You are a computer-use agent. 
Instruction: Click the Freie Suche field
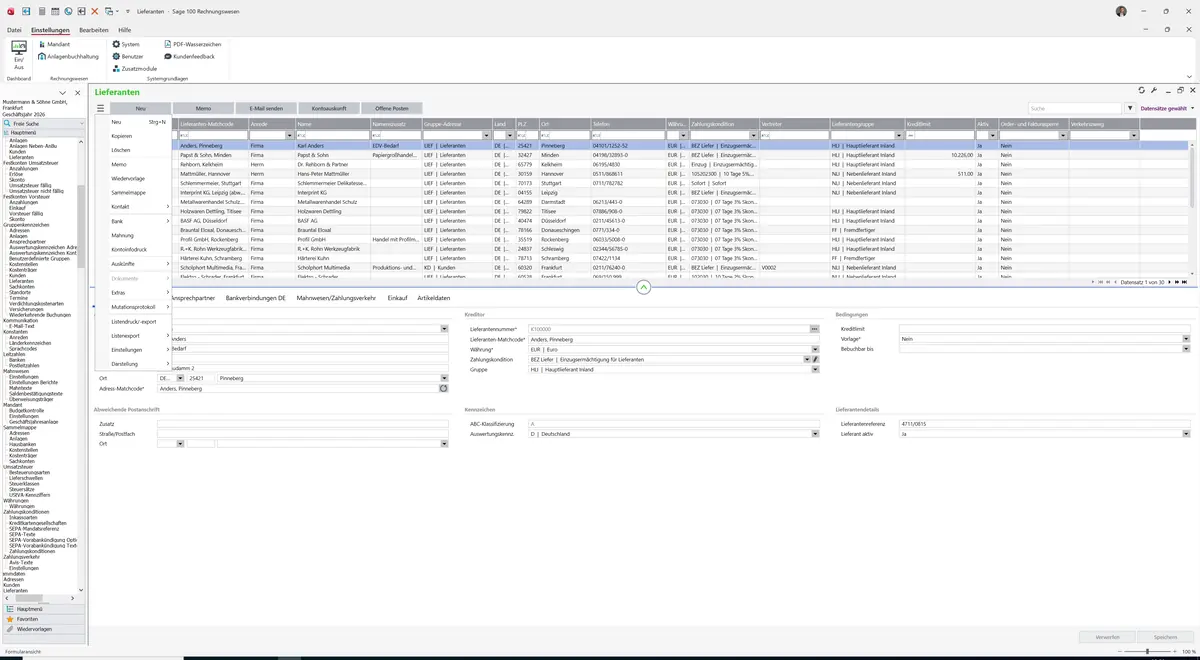(45, 123)
